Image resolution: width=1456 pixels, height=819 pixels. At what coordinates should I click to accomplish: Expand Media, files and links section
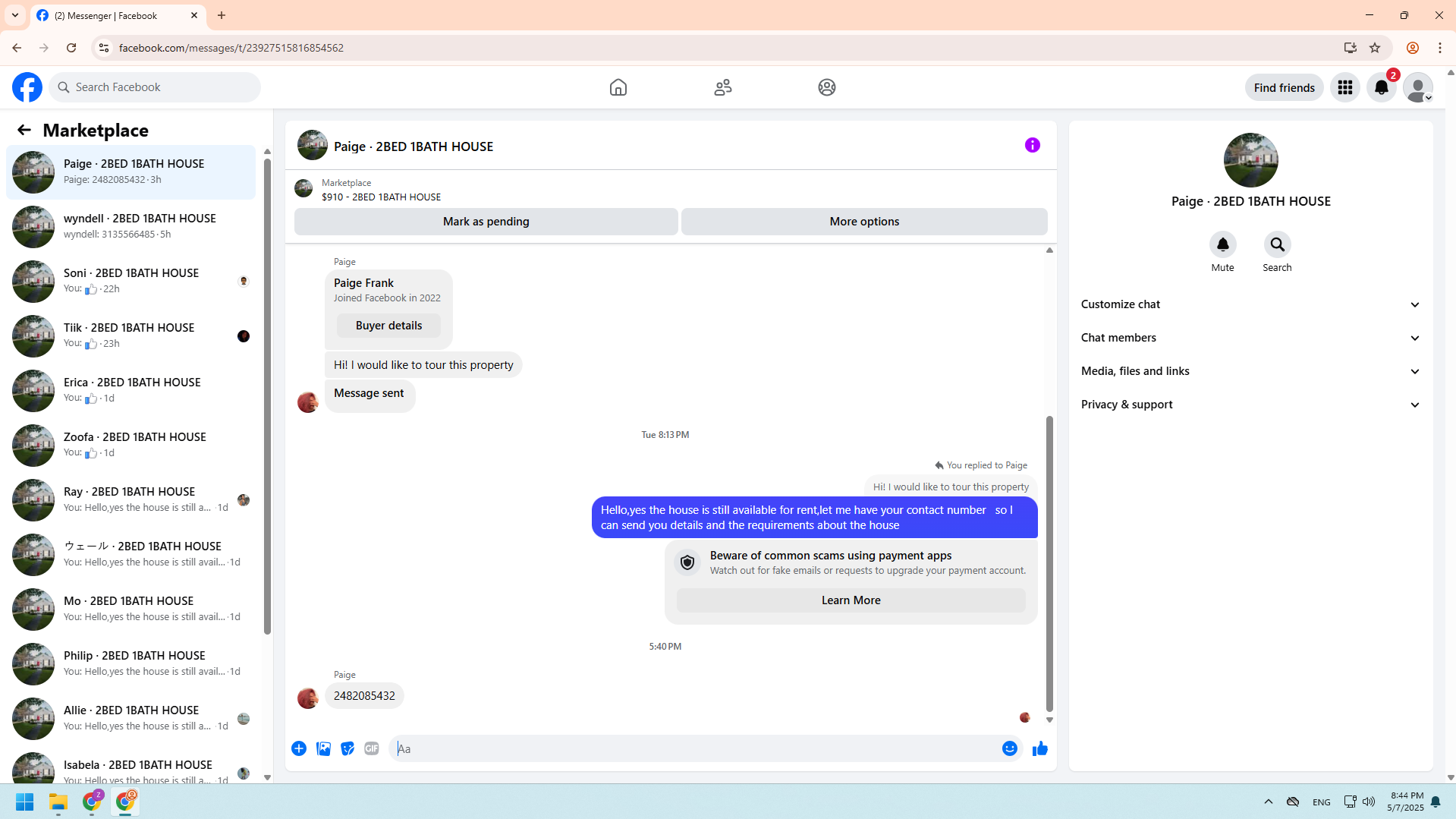1250,371
